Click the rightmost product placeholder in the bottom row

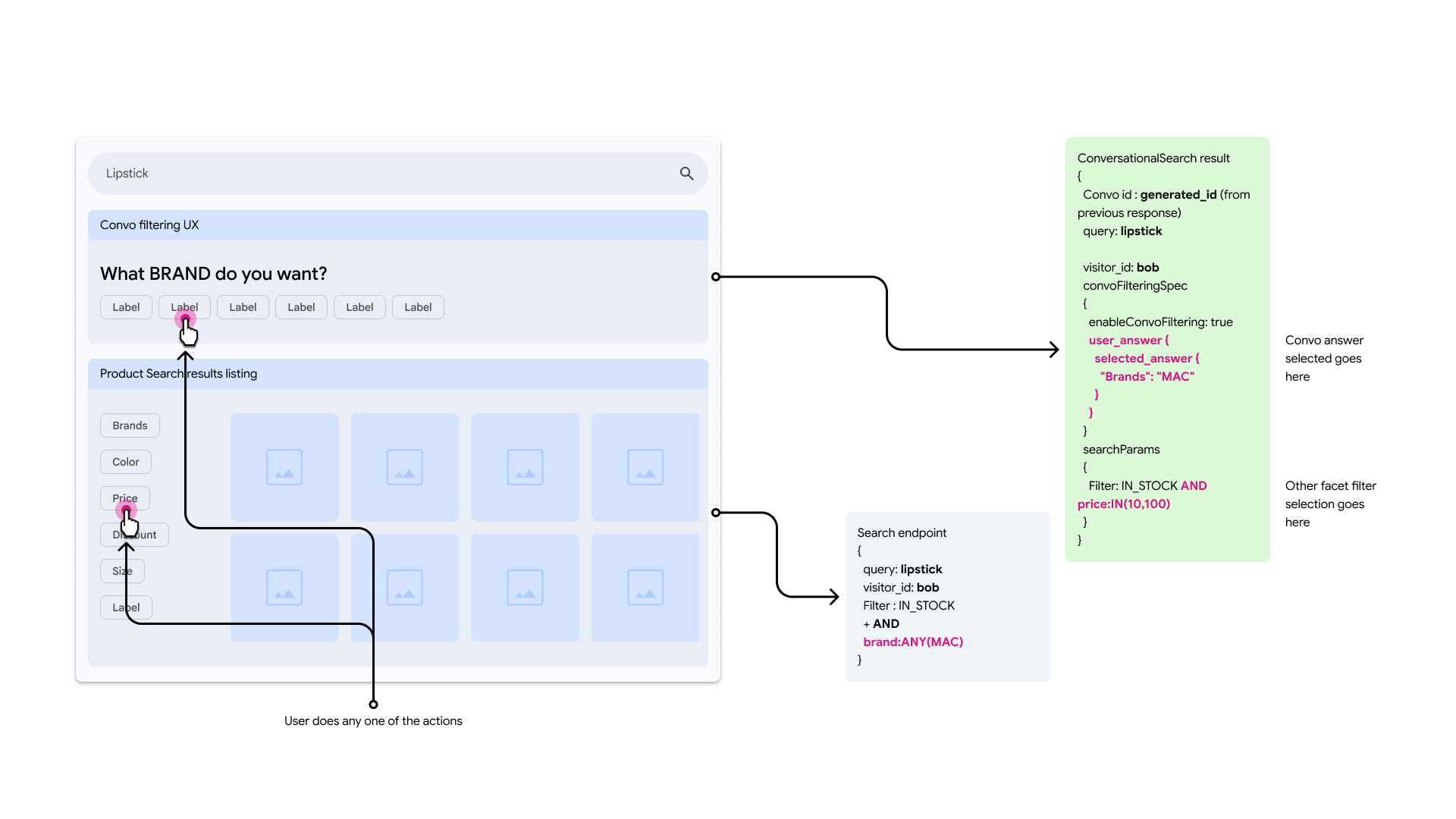645,587
